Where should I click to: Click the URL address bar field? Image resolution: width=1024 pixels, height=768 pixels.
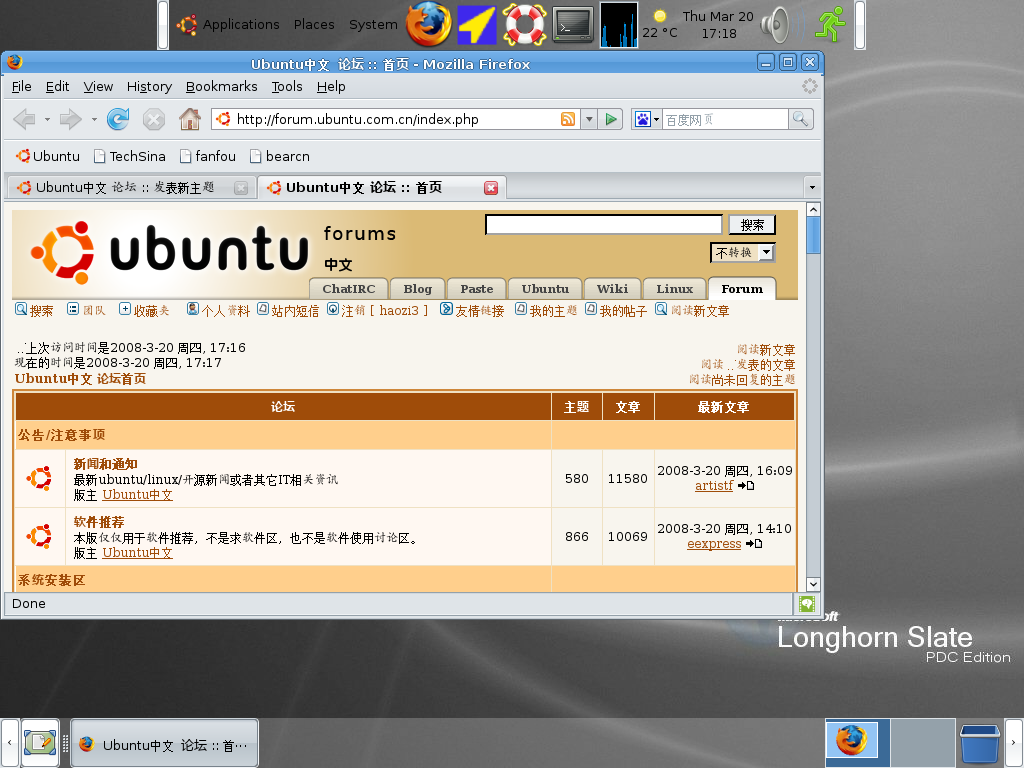[396, 119]
